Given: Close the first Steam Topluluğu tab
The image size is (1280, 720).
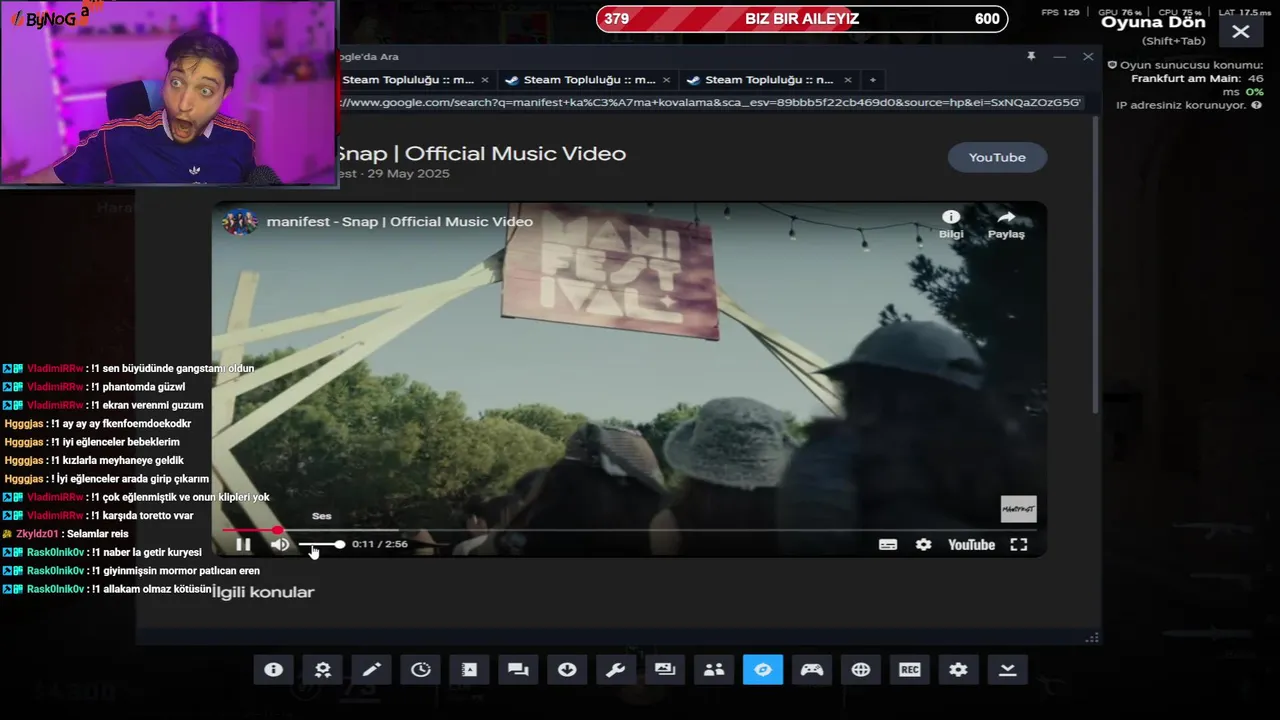Looking at the screenshot, I should (x=485, y=80).
